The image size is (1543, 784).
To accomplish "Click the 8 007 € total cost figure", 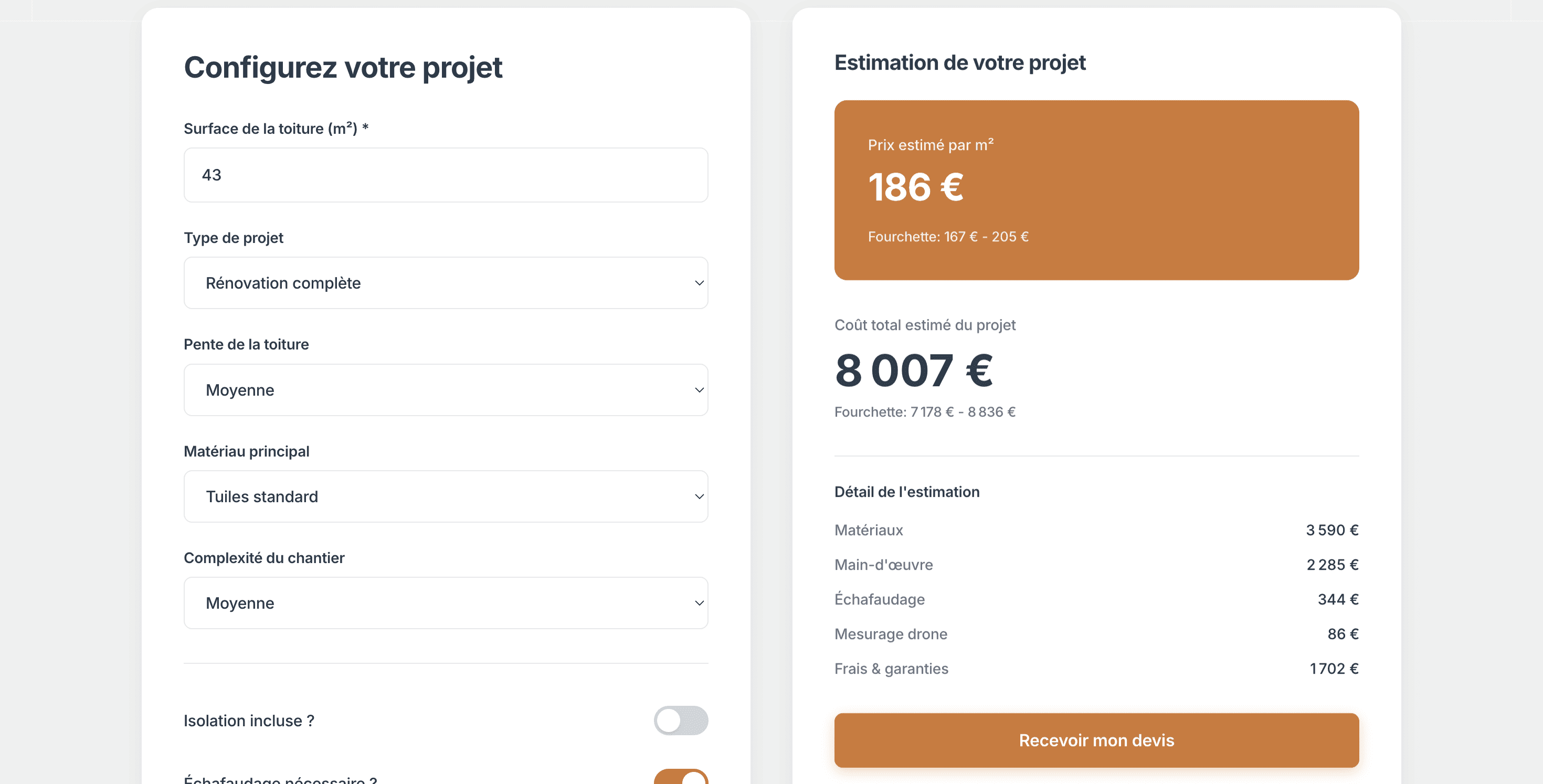I will click(x=913, y=370).
